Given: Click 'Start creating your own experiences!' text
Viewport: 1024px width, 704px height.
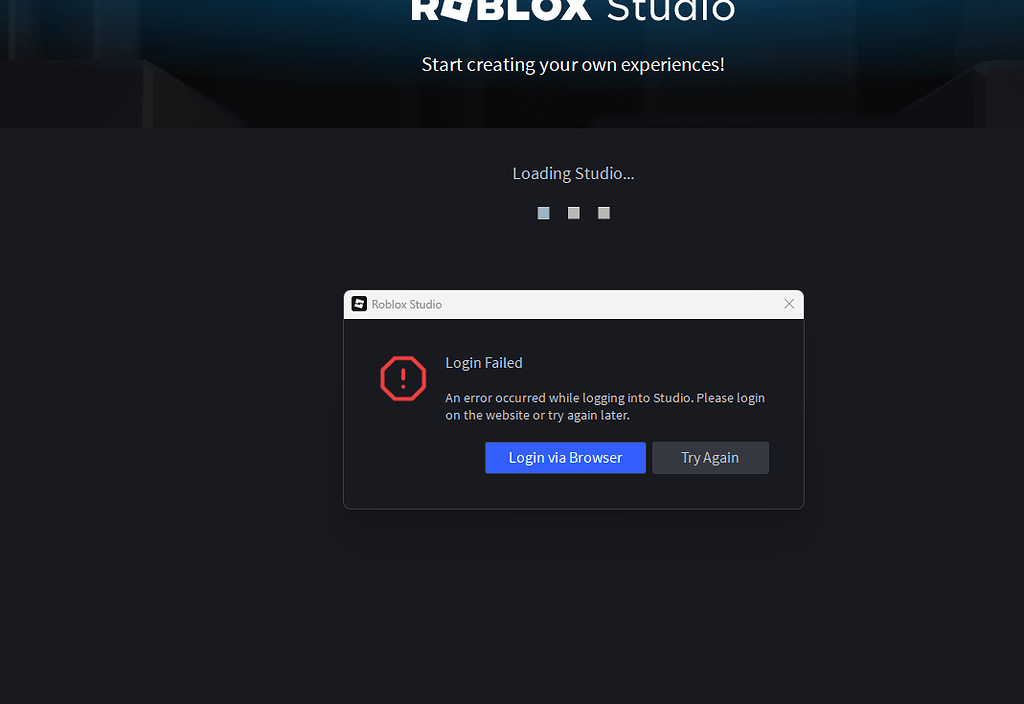Looking at the screenshot, I should click(x=573, y=65).
